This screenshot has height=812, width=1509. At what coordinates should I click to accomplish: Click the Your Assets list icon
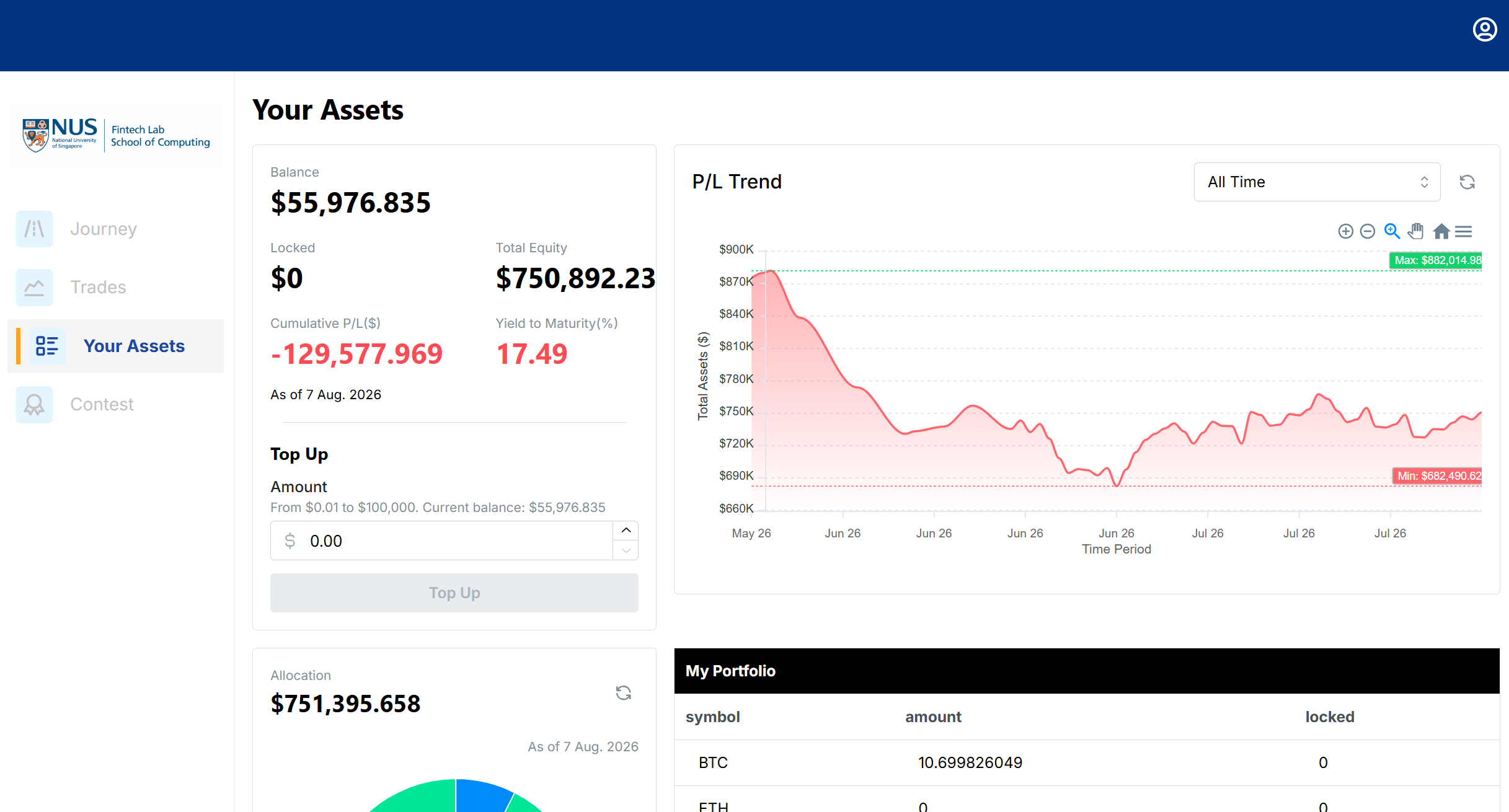click(x=47, y=346)
